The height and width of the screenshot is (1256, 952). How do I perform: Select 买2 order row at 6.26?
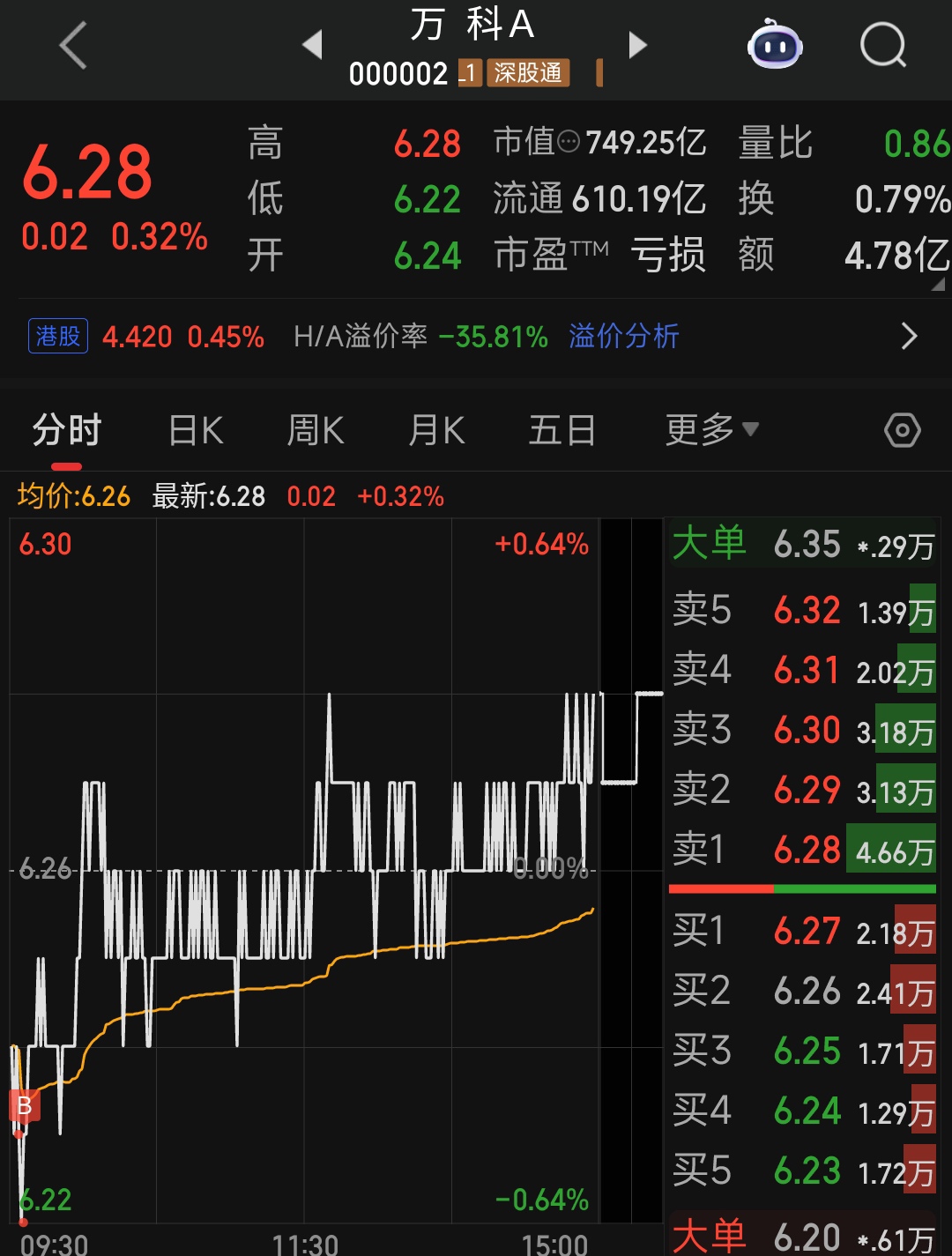(x=803, y=991)
